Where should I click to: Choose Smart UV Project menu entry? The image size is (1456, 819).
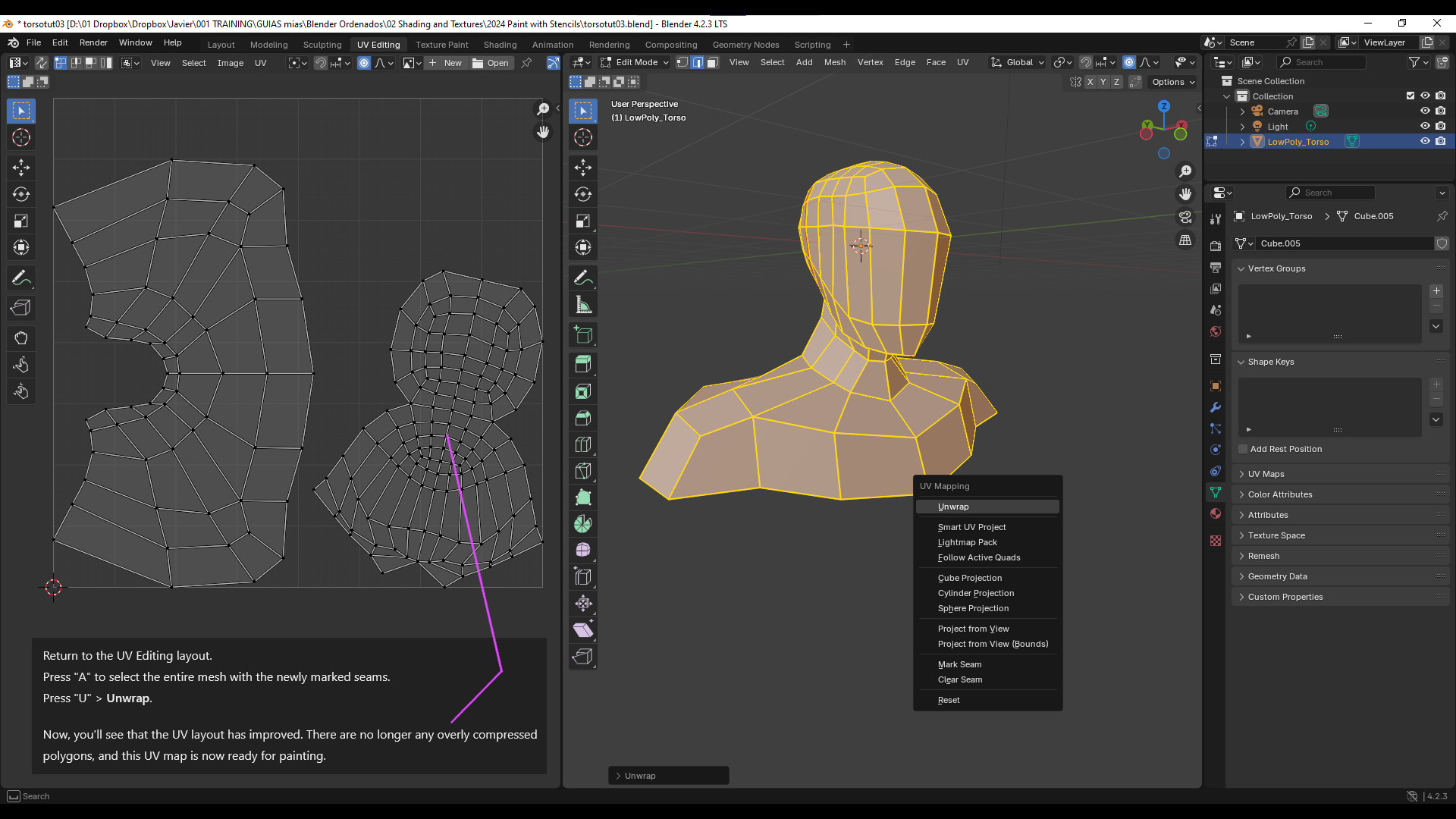click(x=987, y=527)
